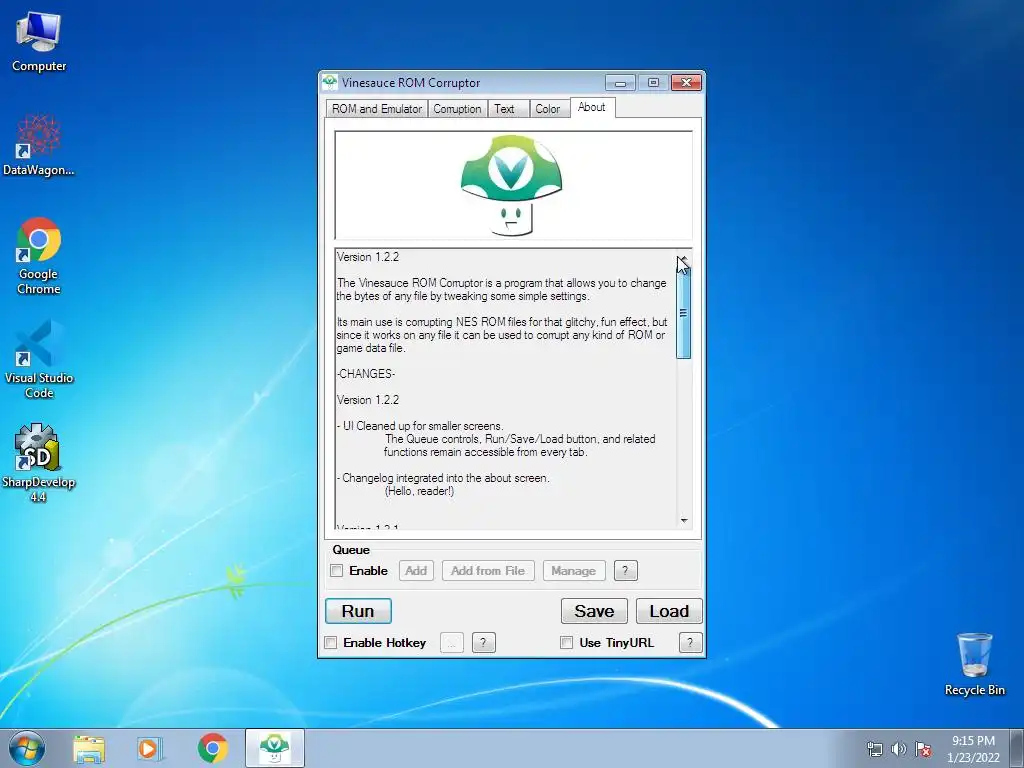
Task: Click the Action Center flag icon
Action: 923,749
